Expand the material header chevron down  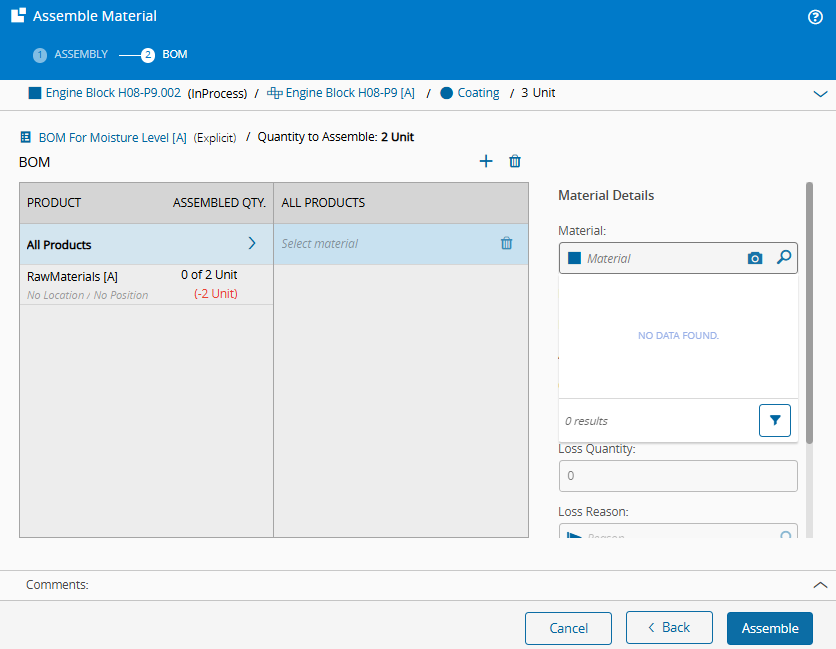tap(820, 93)
